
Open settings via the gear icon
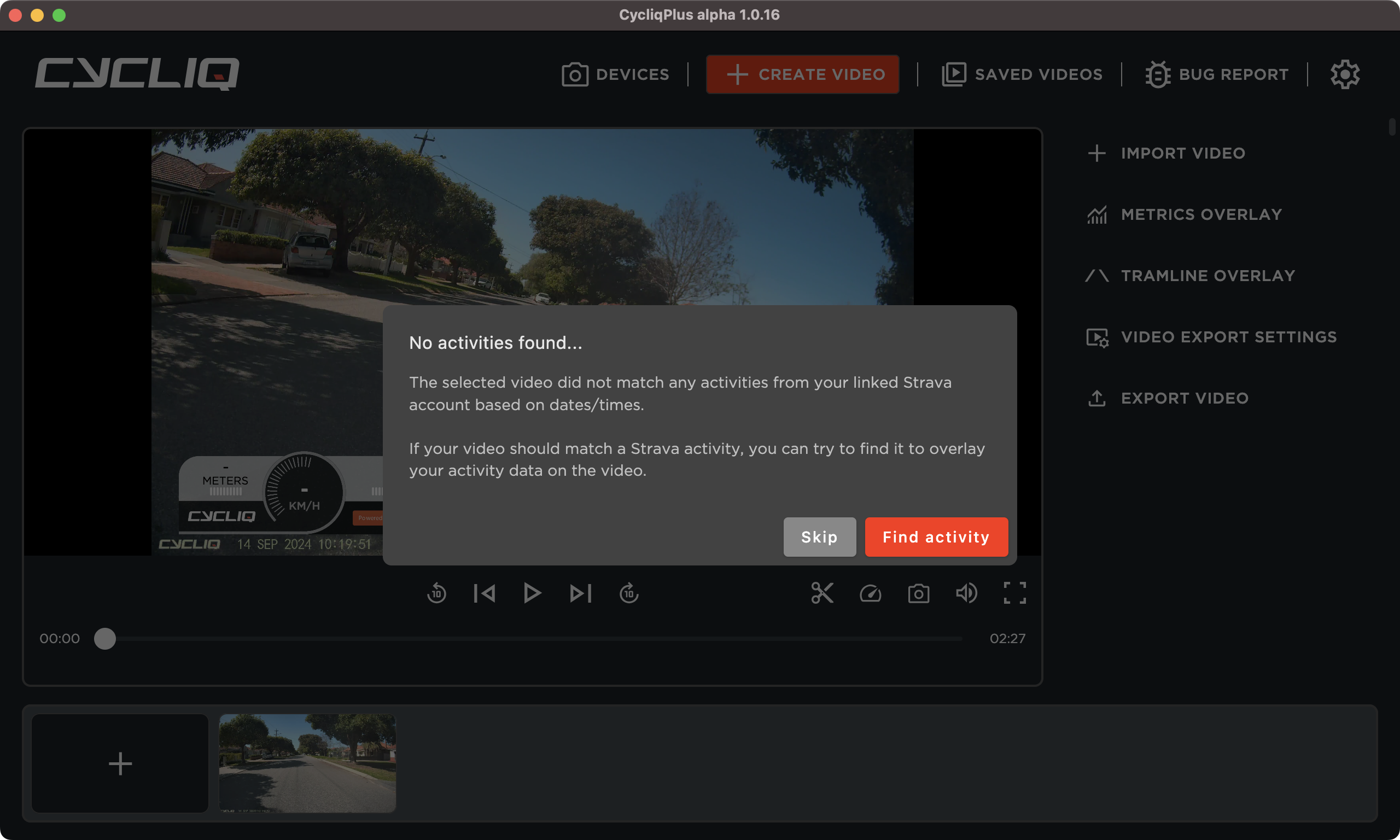[1345, 74]
